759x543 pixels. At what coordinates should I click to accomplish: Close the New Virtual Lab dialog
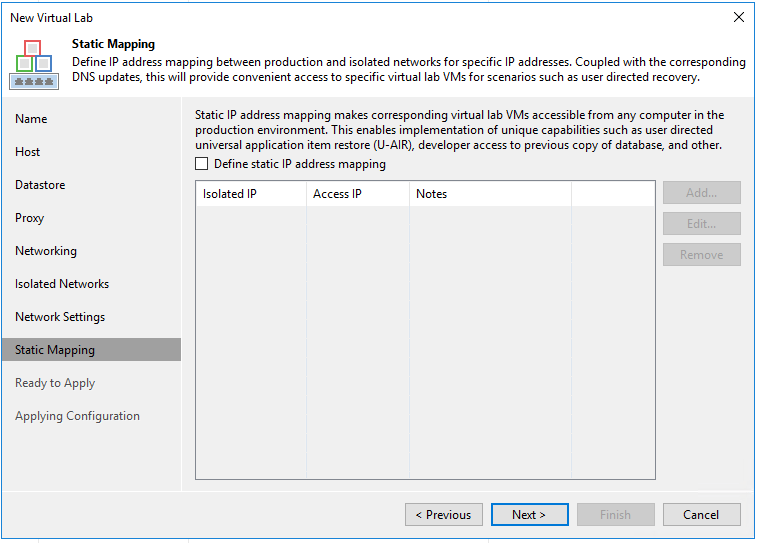click(739, 17)
